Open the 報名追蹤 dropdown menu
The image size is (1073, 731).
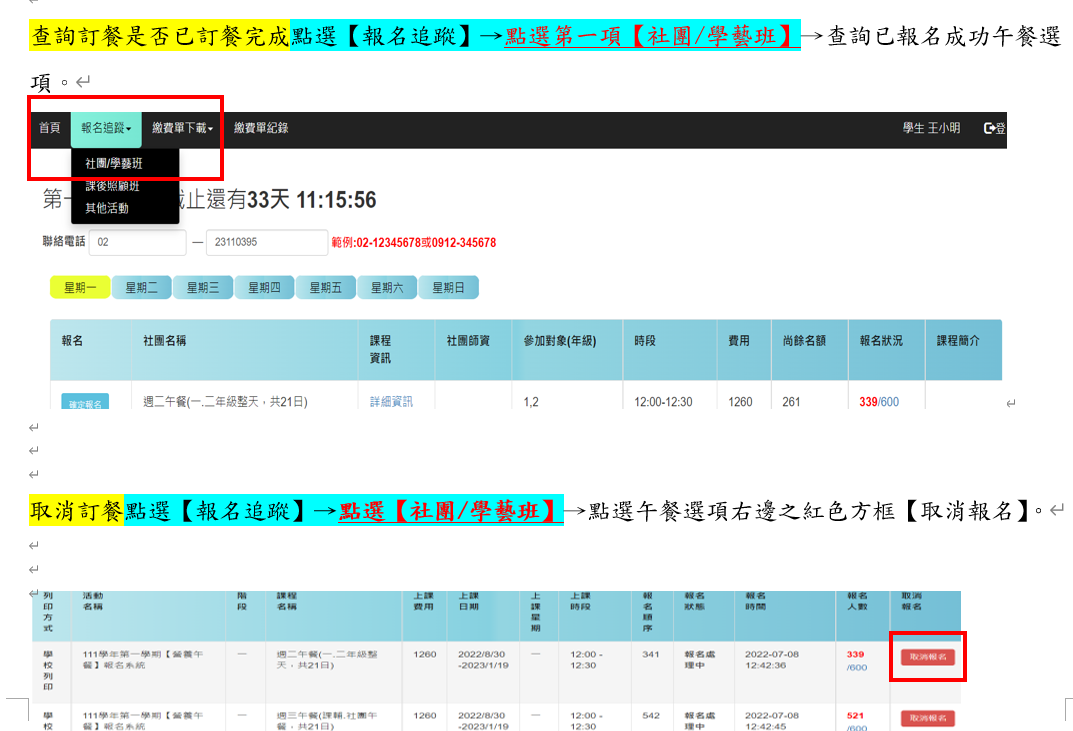(106, 128)
